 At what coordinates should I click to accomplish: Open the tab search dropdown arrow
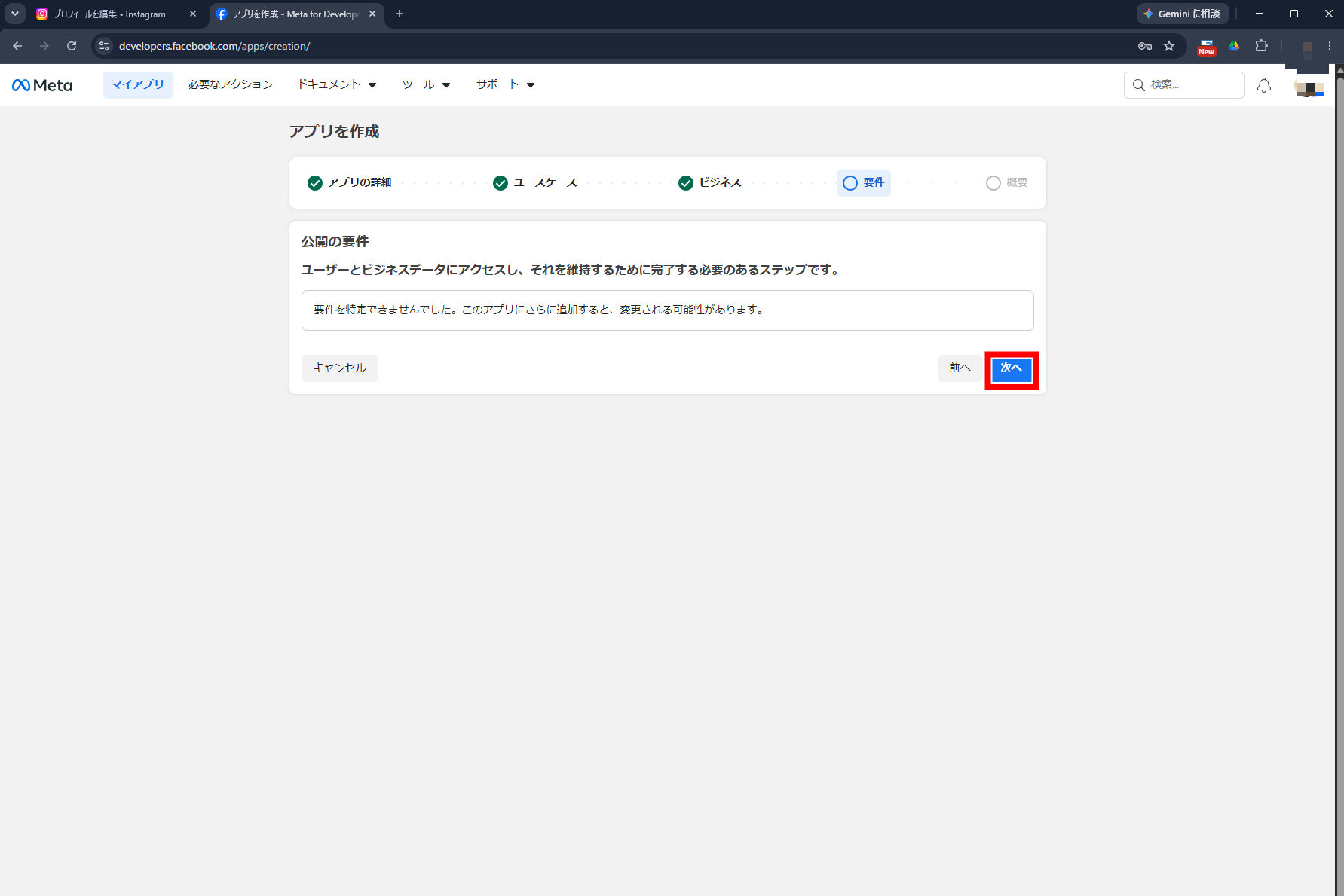coord(15,14)
